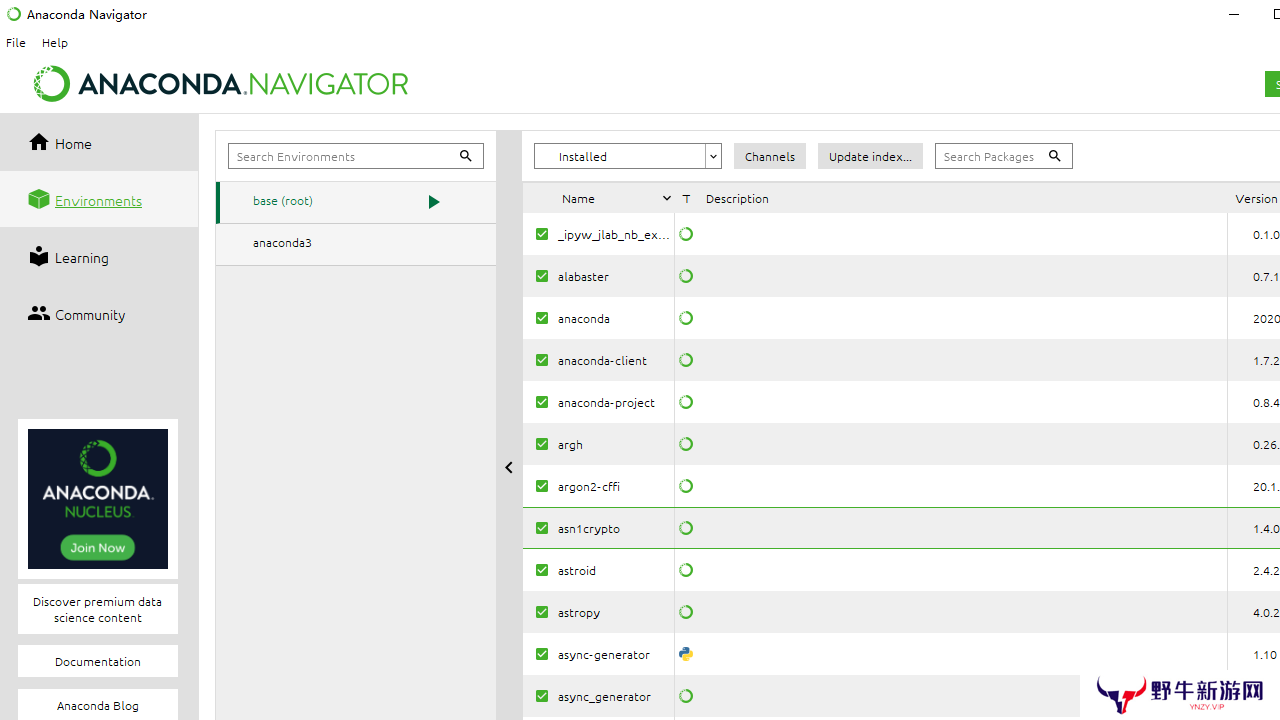Click the Anaconda Navigator title bar icon
The width and height of the screenshot is (1280, 720).
14,14
